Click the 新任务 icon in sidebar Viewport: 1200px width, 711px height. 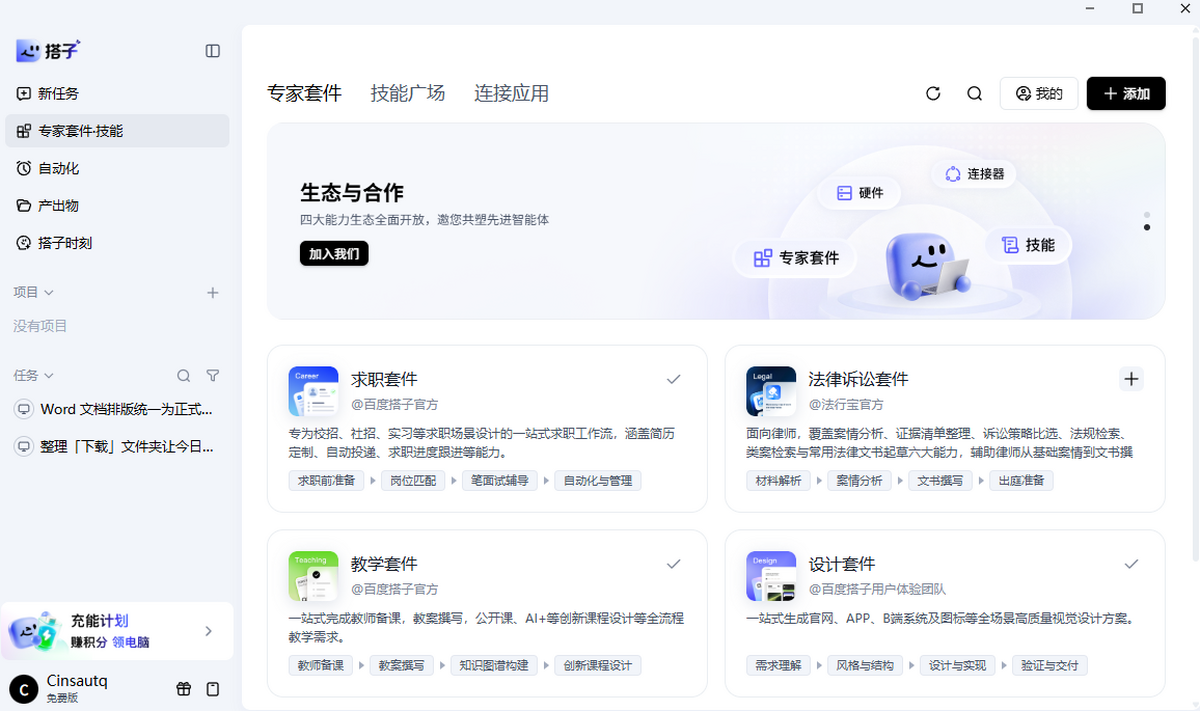(x=24, y=93)
